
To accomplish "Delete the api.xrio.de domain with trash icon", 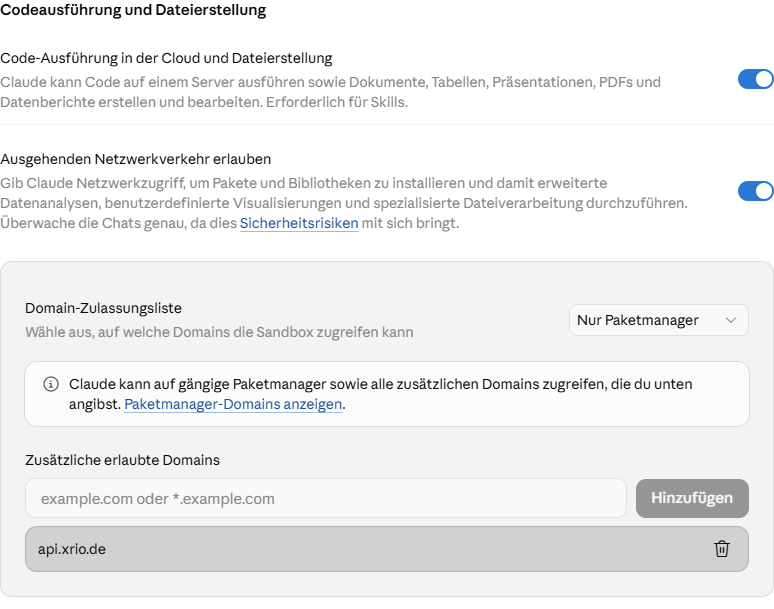I will pos(722,549).
